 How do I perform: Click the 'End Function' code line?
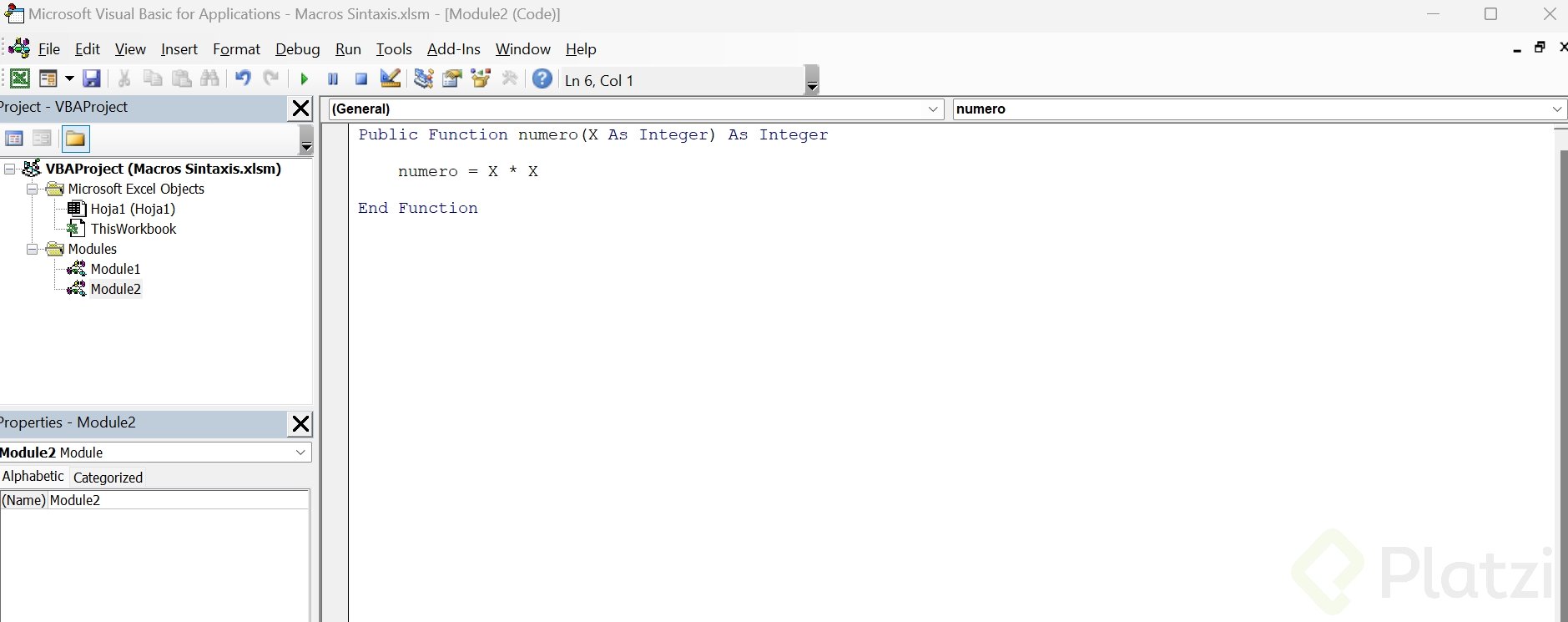point(418,208)
